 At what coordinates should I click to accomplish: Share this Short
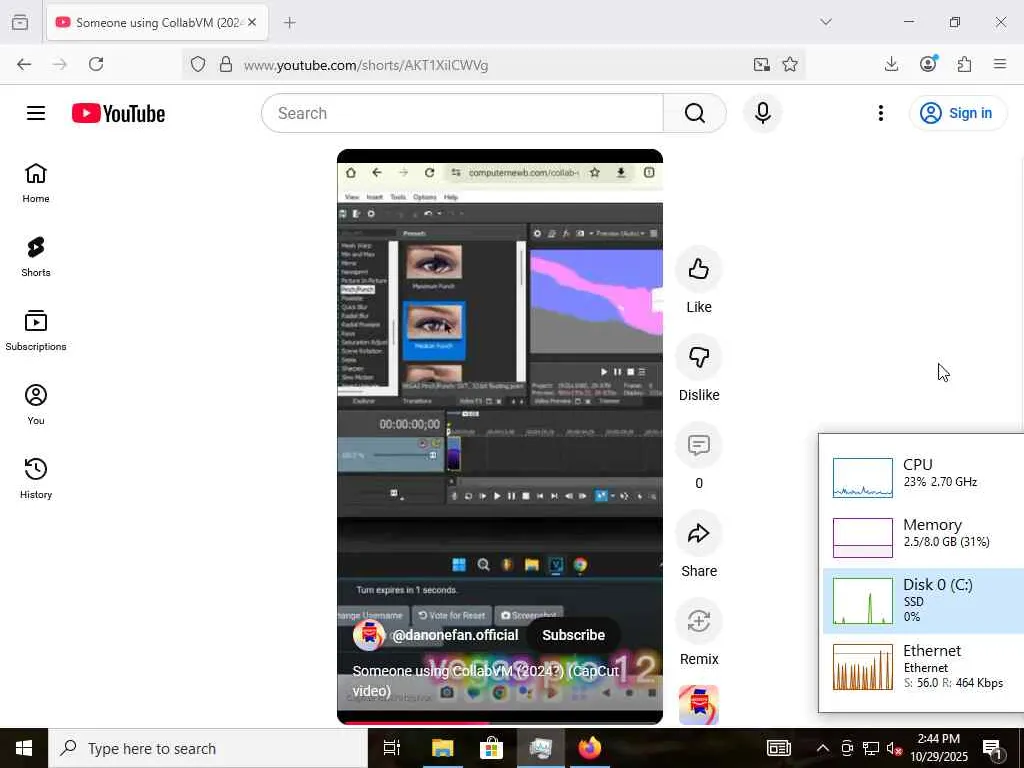tap(699, 534)
